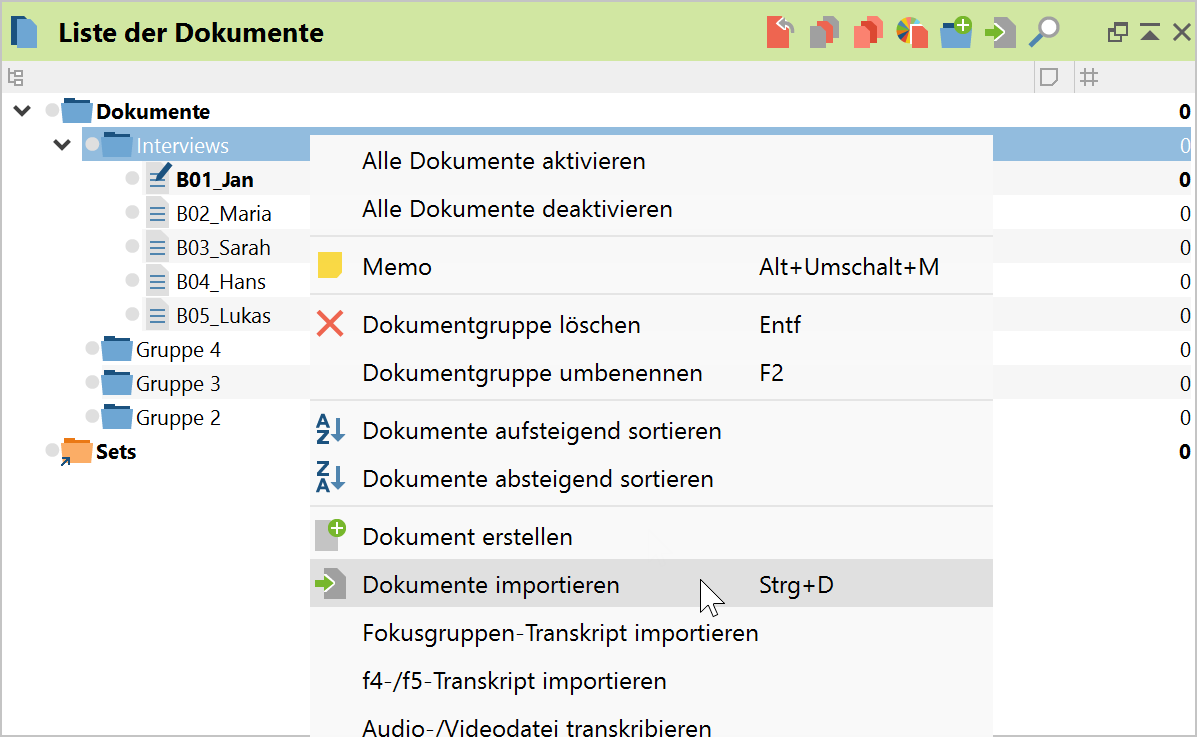The height and width of the screenshot is (737, 1197).
Task: Select the Sets label
Action: [x=116, y=452]
